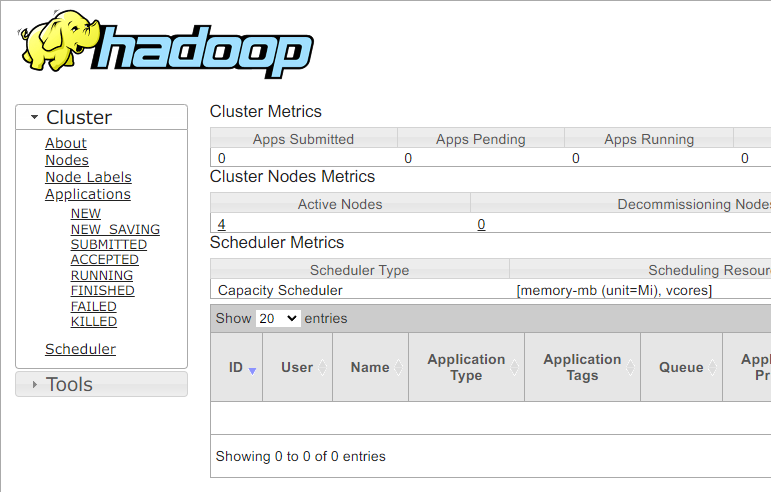771x492 pixels.
Task: Click the Scheduler Type header
Action: coord(359,270)
